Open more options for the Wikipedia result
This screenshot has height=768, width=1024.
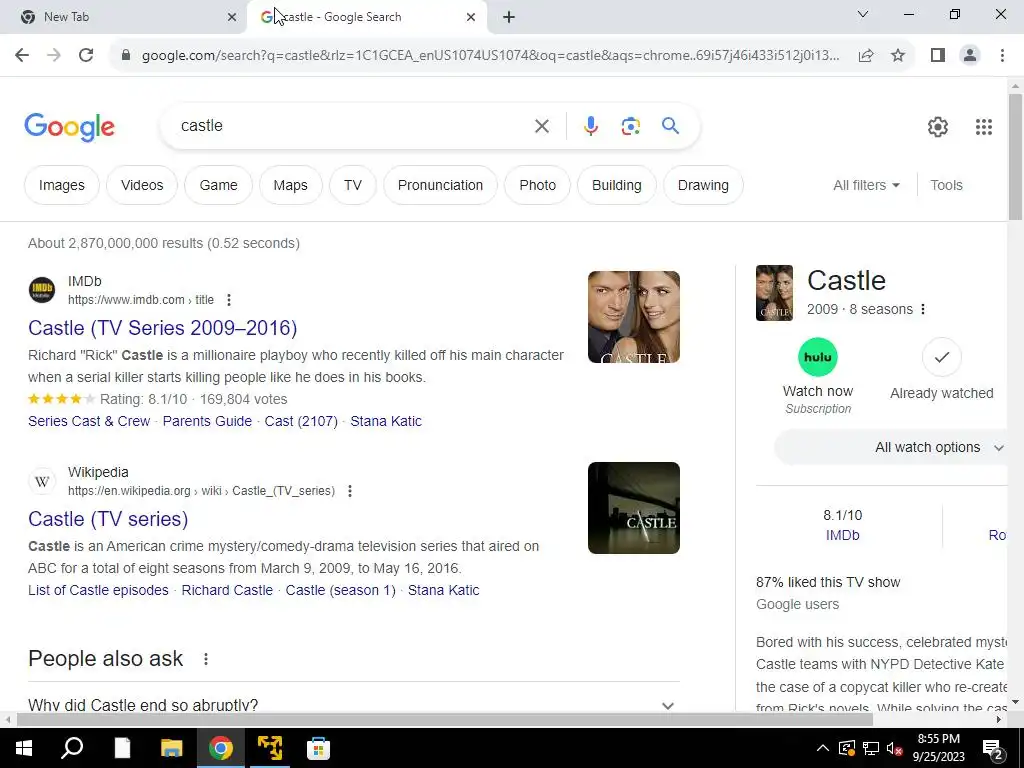click(x=350, y=491)
